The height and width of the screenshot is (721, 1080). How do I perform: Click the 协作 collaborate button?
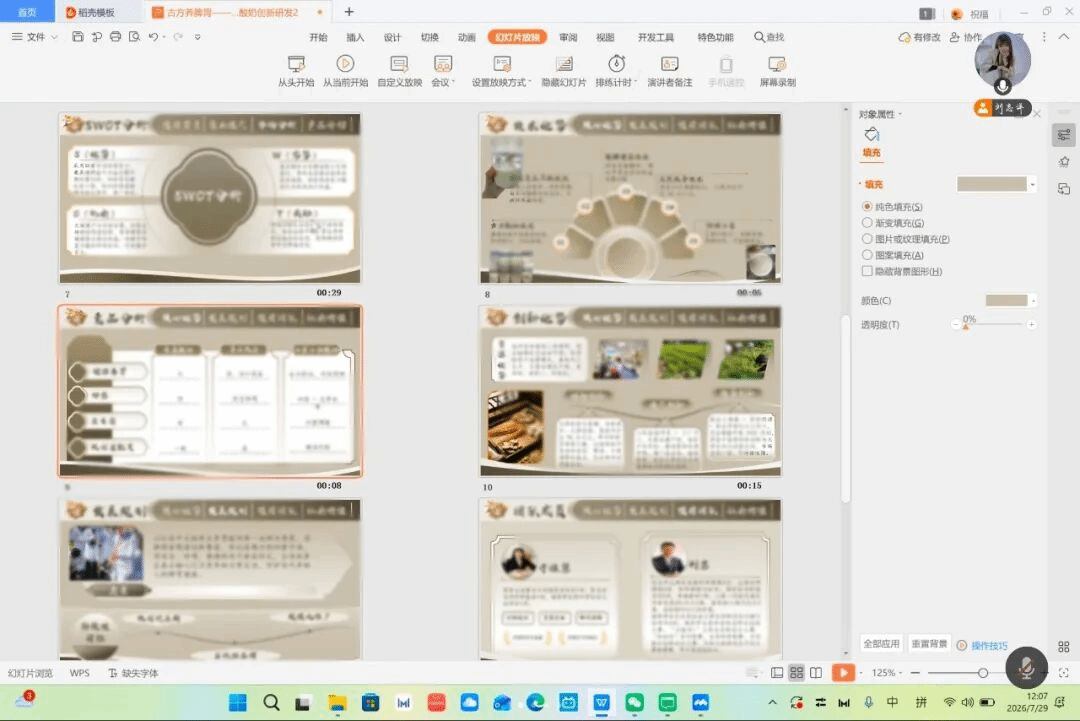pyautogui.click(x=966, y=37)
